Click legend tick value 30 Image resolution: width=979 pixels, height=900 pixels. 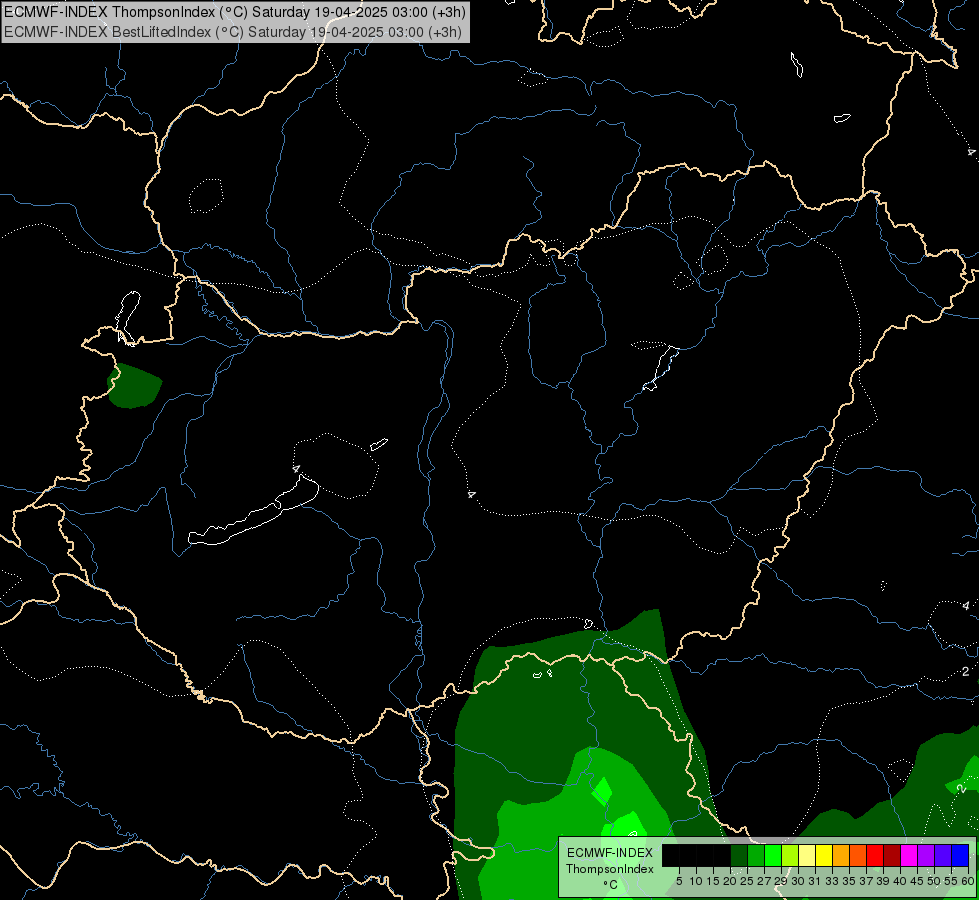797,881
